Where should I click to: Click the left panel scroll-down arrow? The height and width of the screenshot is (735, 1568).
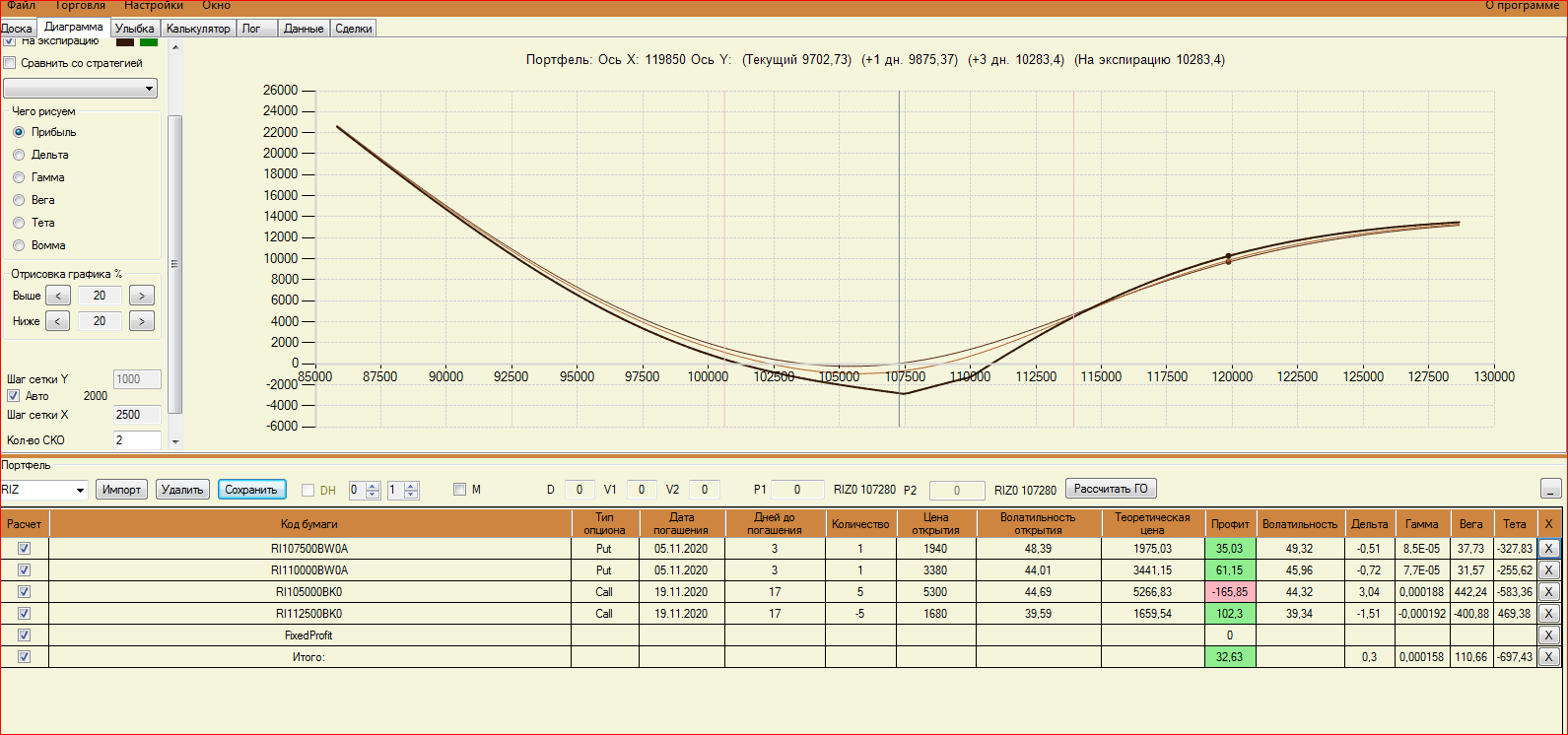coord(175,442)
